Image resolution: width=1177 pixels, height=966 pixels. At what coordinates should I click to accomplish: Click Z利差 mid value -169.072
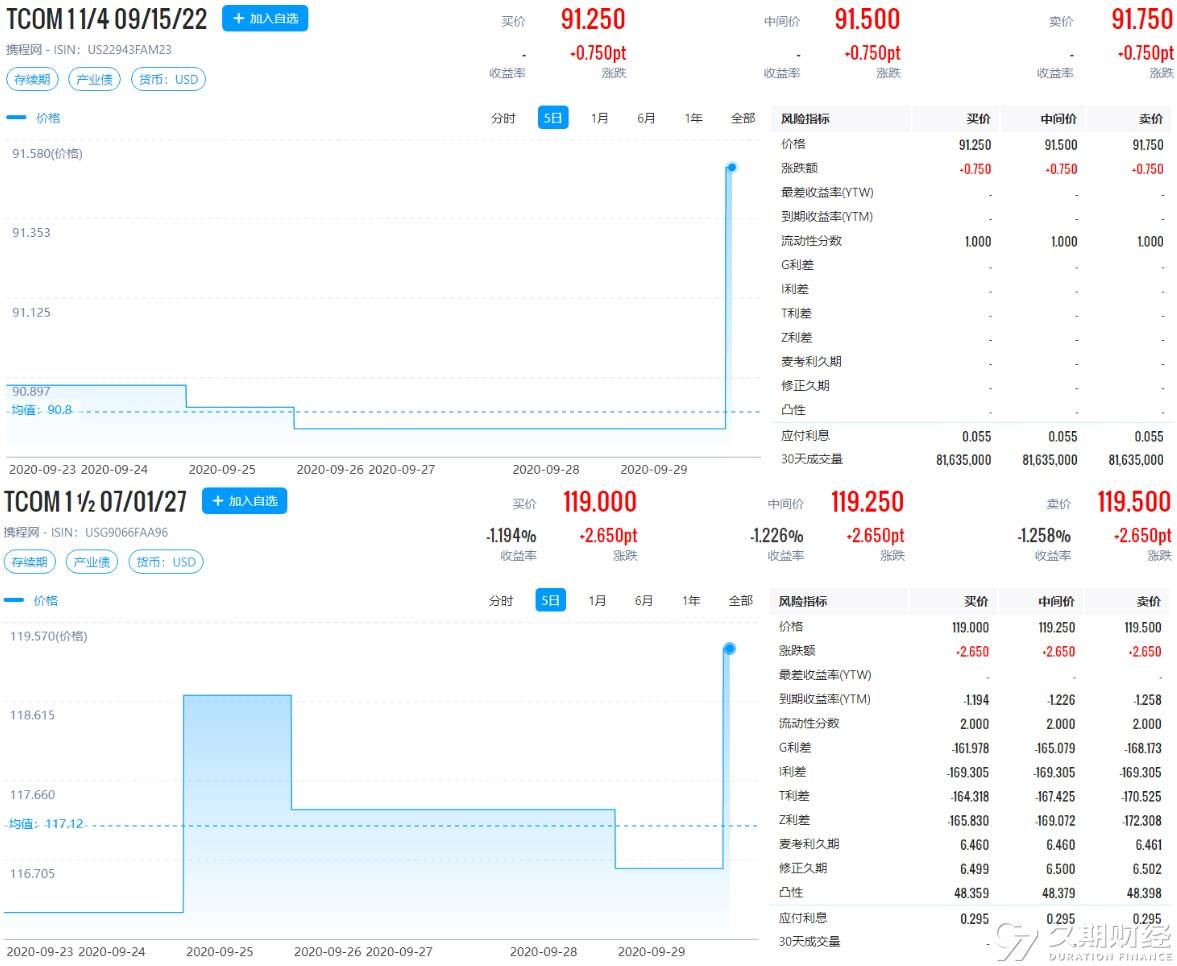1054,820
